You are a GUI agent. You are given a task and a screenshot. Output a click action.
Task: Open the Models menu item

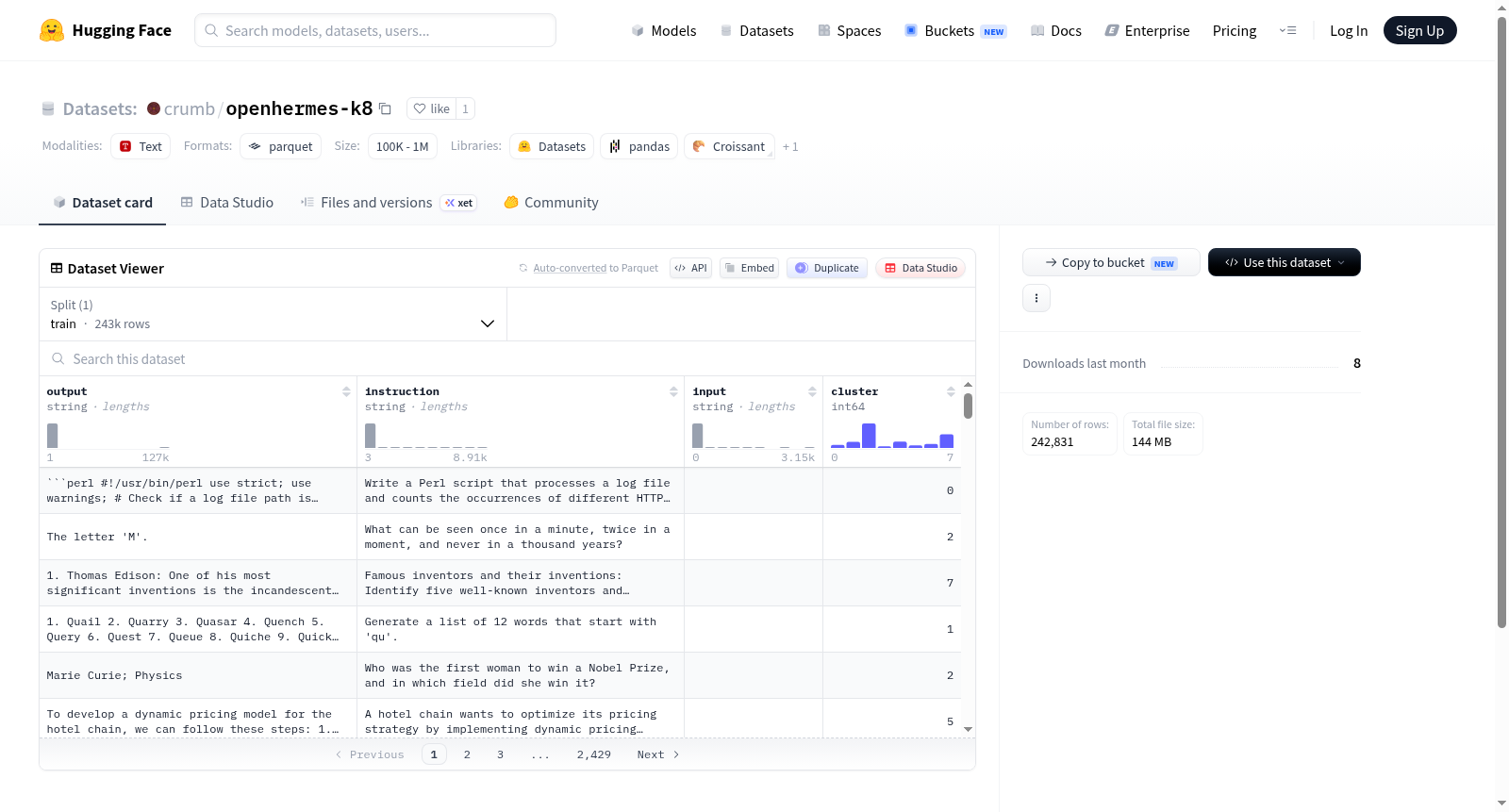[x=664, y=30]
